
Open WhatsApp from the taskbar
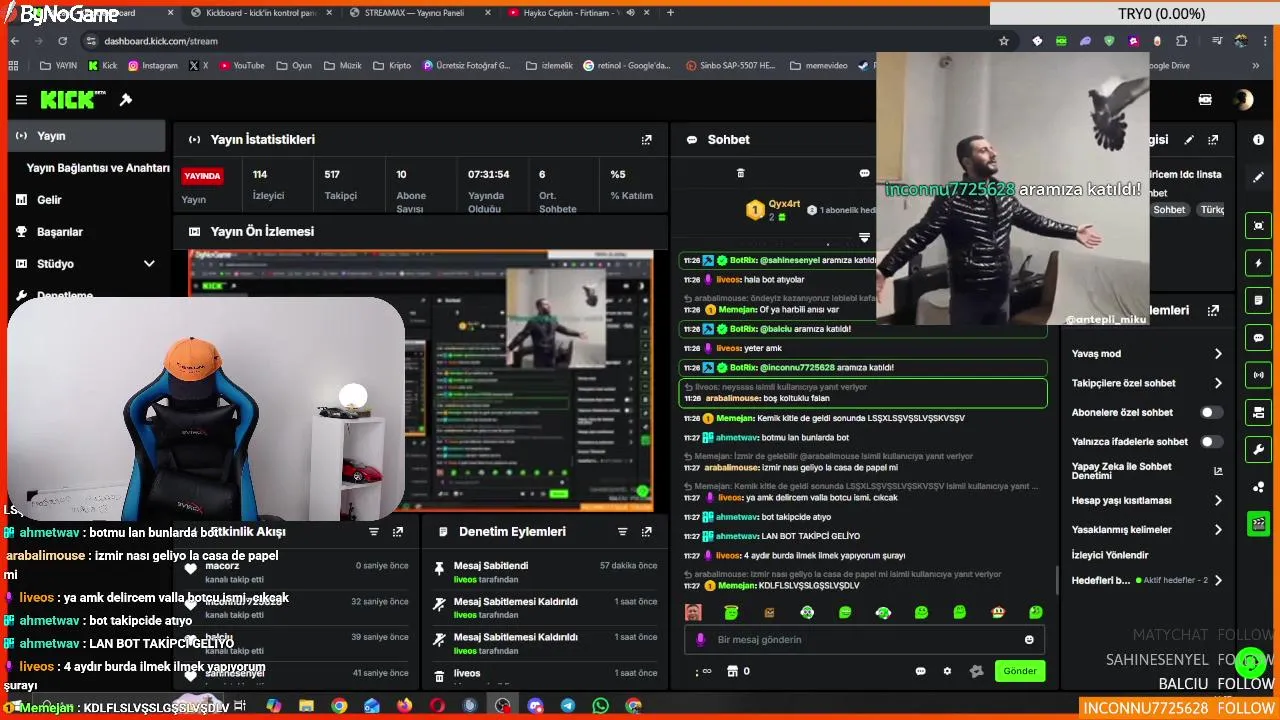pyautogui.click(x=600, y=706)
